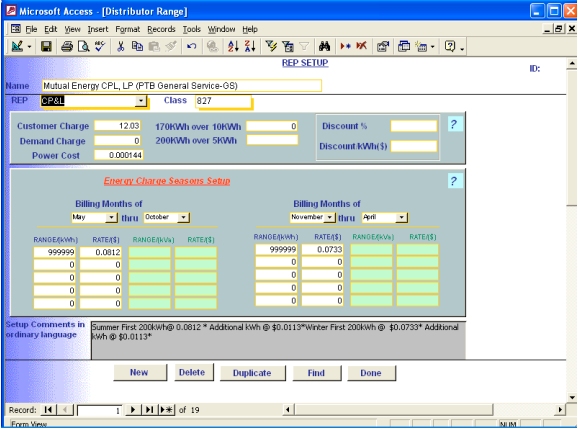Image resolution: width=578 pixels, height=430 pixels.
Task: Click Filter By Selection icon
Action: pyautogui.click(x=271, y=46)
